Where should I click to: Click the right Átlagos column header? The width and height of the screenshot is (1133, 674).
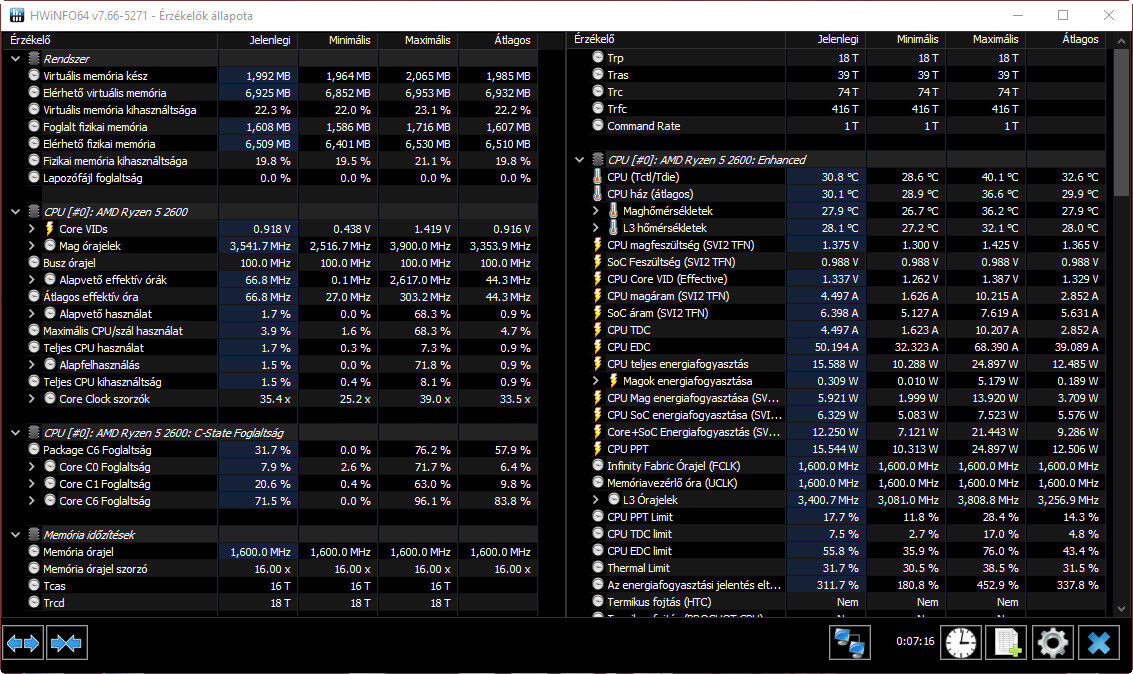point(1066,39)
